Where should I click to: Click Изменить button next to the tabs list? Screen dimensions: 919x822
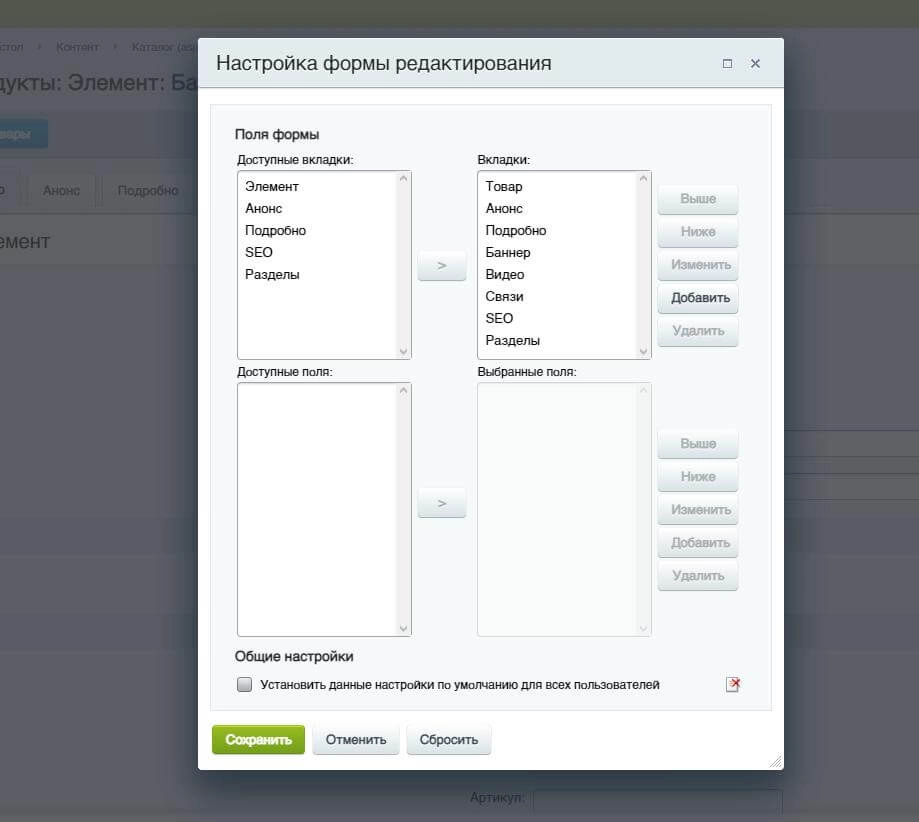698,265
